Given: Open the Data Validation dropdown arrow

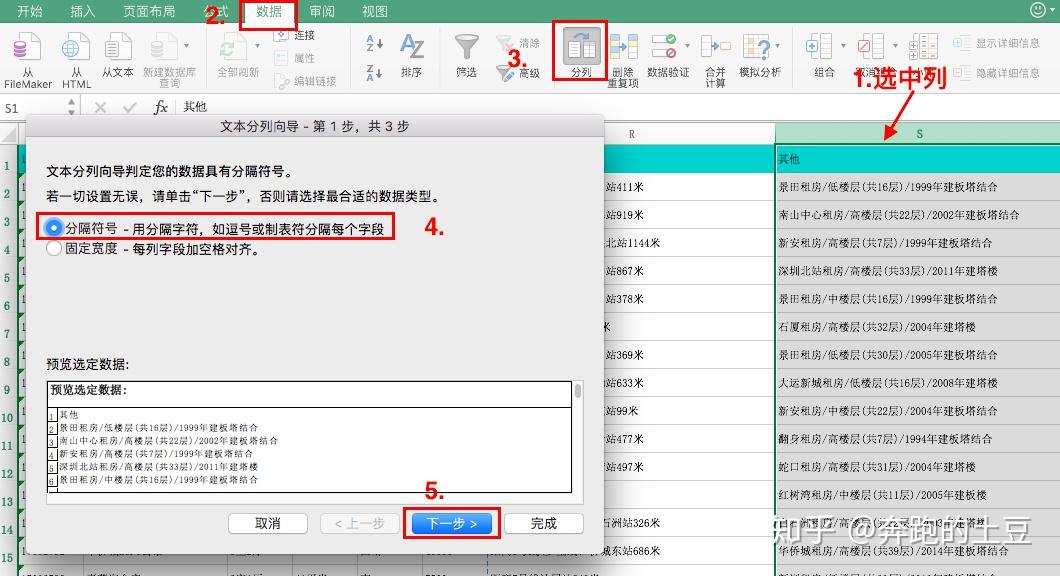Looking at the screenshot, I should 688,46.
